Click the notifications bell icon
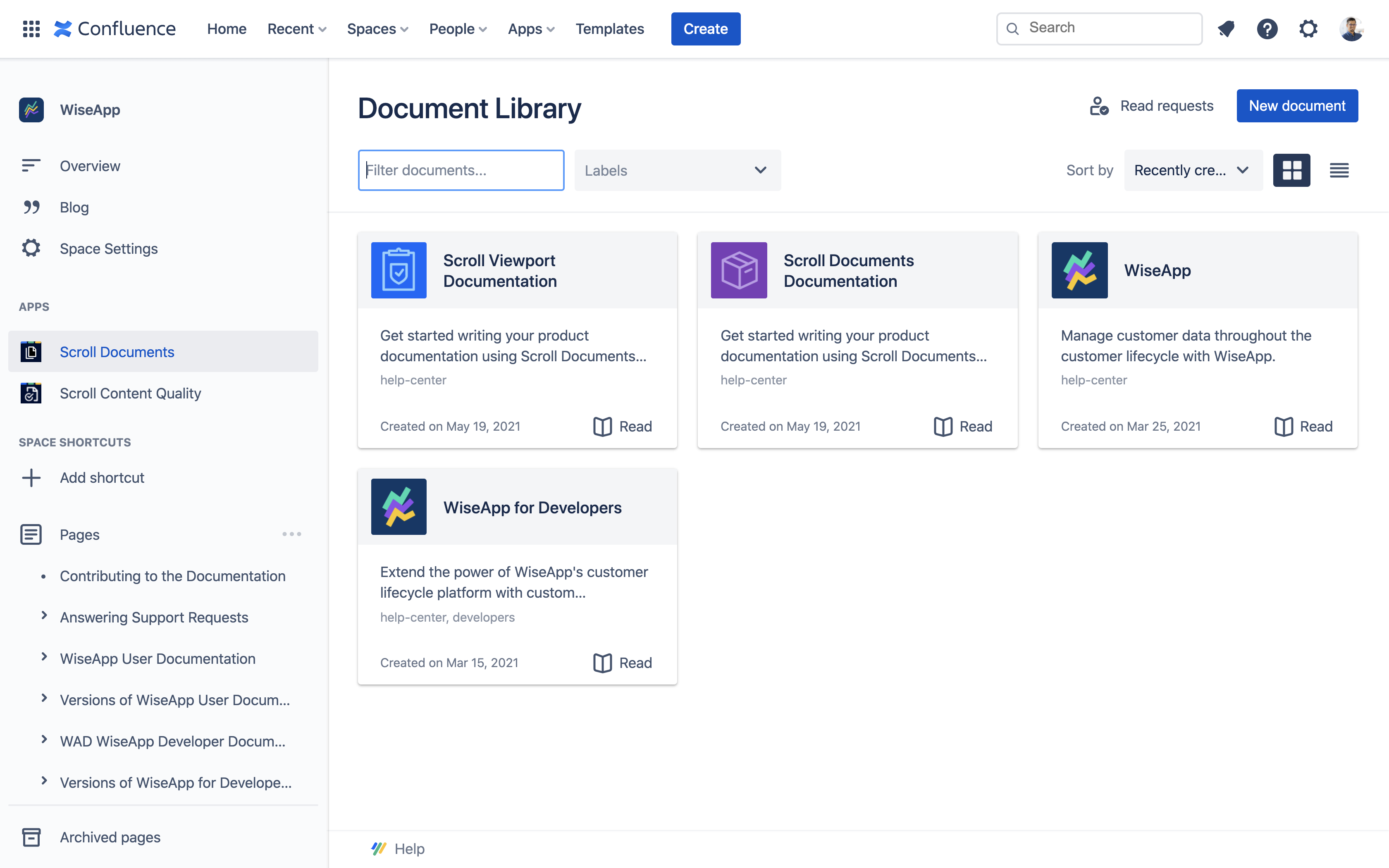Image resolution: width=1389 pixels, height=868 pixels. pyautogui.click(x=1226, y=29)
